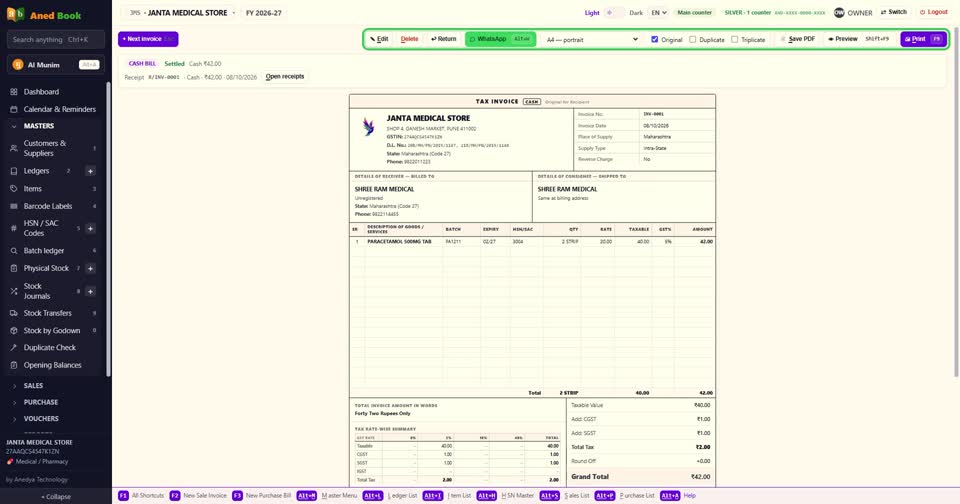The height and width of the screenshot is (504, 960).
Task: Open the A4 — portrait paper size dropdown
Action: (591, 39)
